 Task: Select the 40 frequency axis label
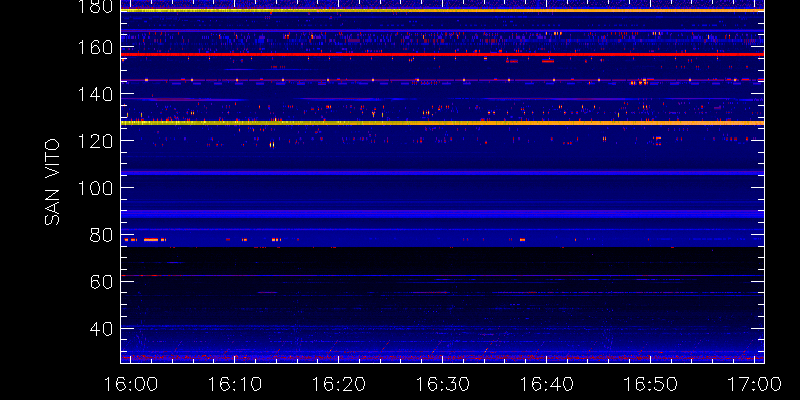click(x=101, y=329)
